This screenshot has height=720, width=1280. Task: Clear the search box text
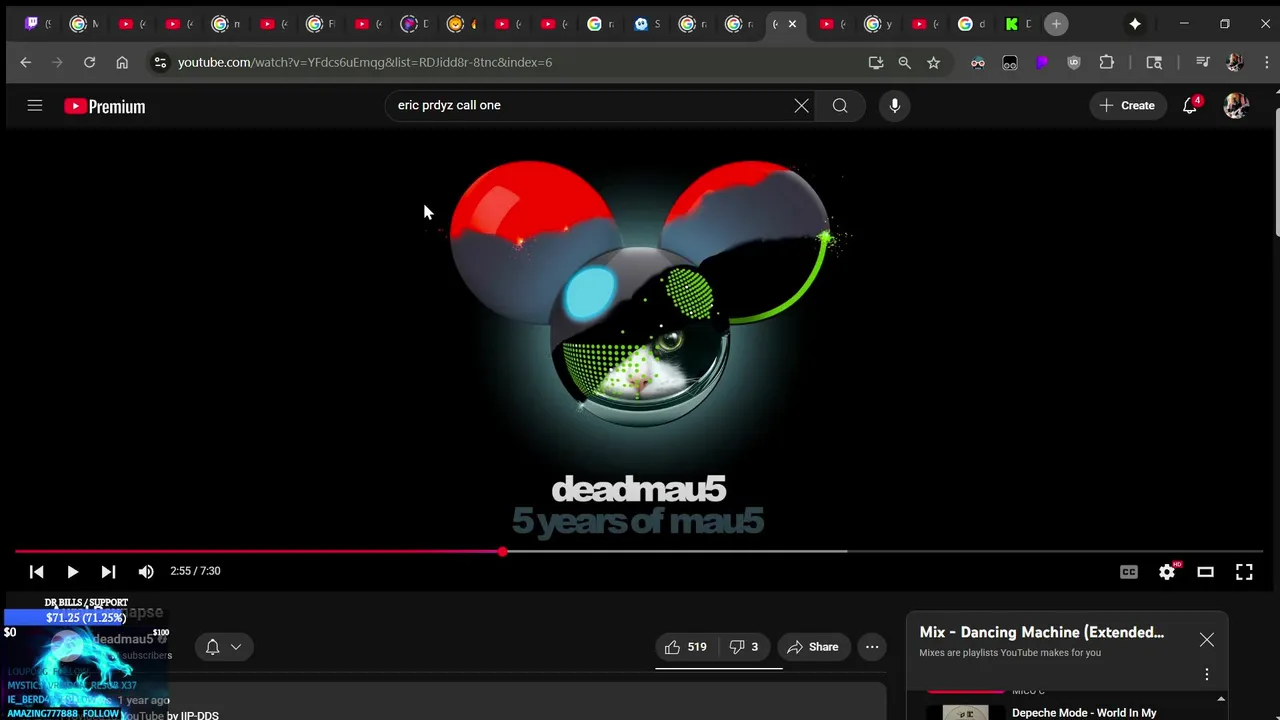[801, 105]
